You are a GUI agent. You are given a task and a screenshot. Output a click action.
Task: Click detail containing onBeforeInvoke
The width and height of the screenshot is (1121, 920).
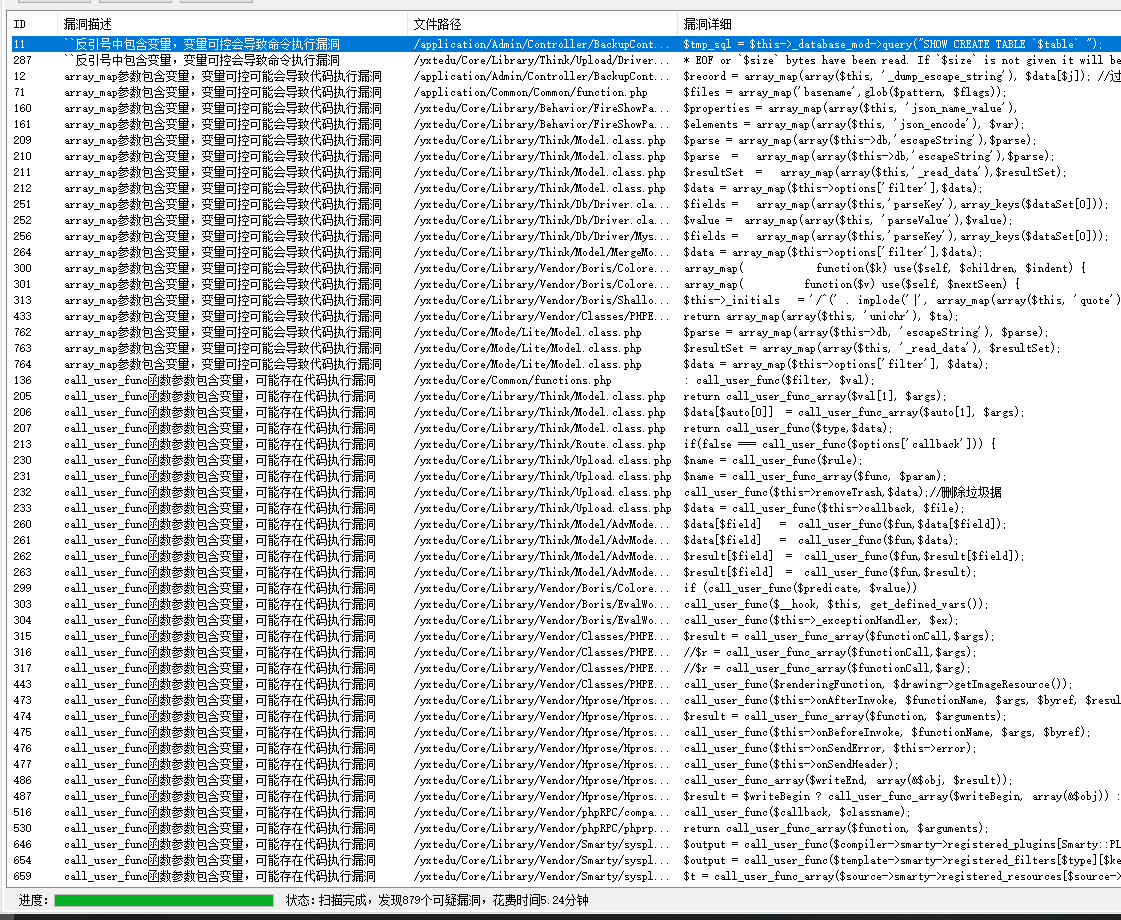pyautogui.click(x=887, y=732)
